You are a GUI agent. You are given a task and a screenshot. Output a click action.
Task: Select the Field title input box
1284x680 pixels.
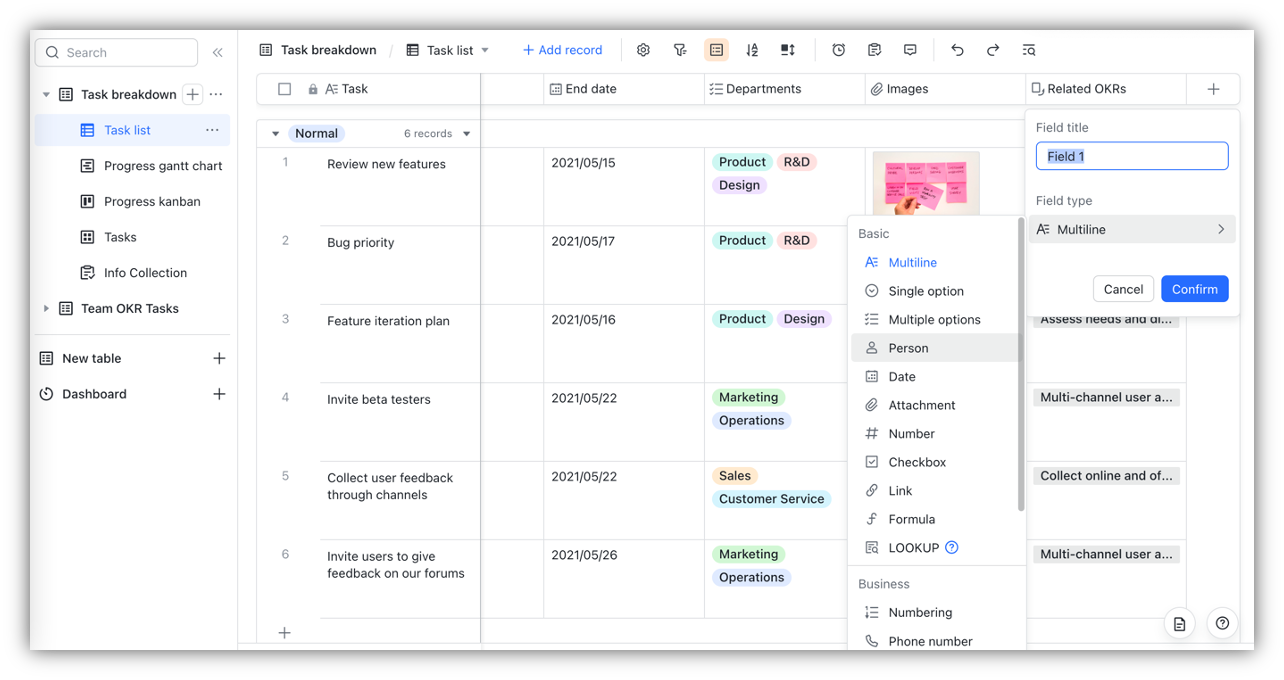(1131, 155)
